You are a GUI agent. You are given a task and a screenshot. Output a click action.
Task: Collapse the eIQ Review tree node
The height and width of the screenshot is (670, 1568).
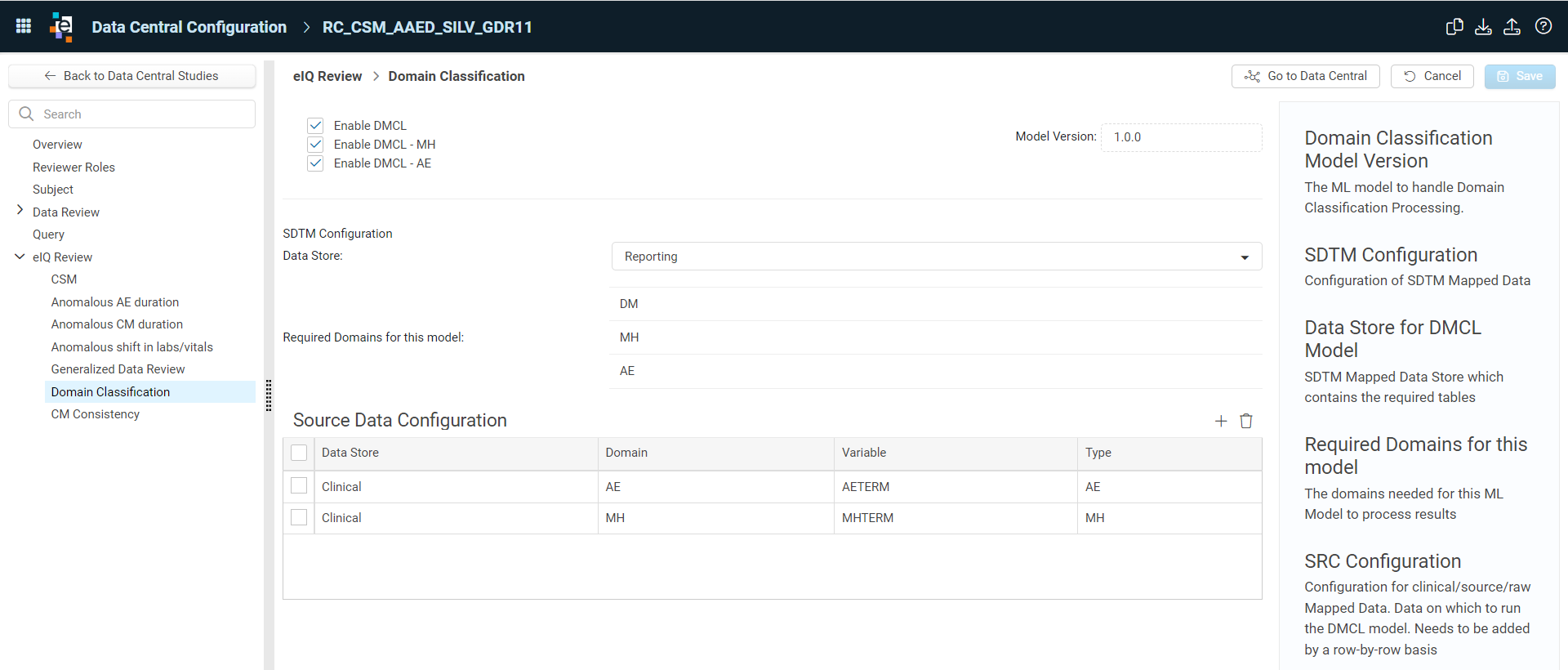coord(20,257)
